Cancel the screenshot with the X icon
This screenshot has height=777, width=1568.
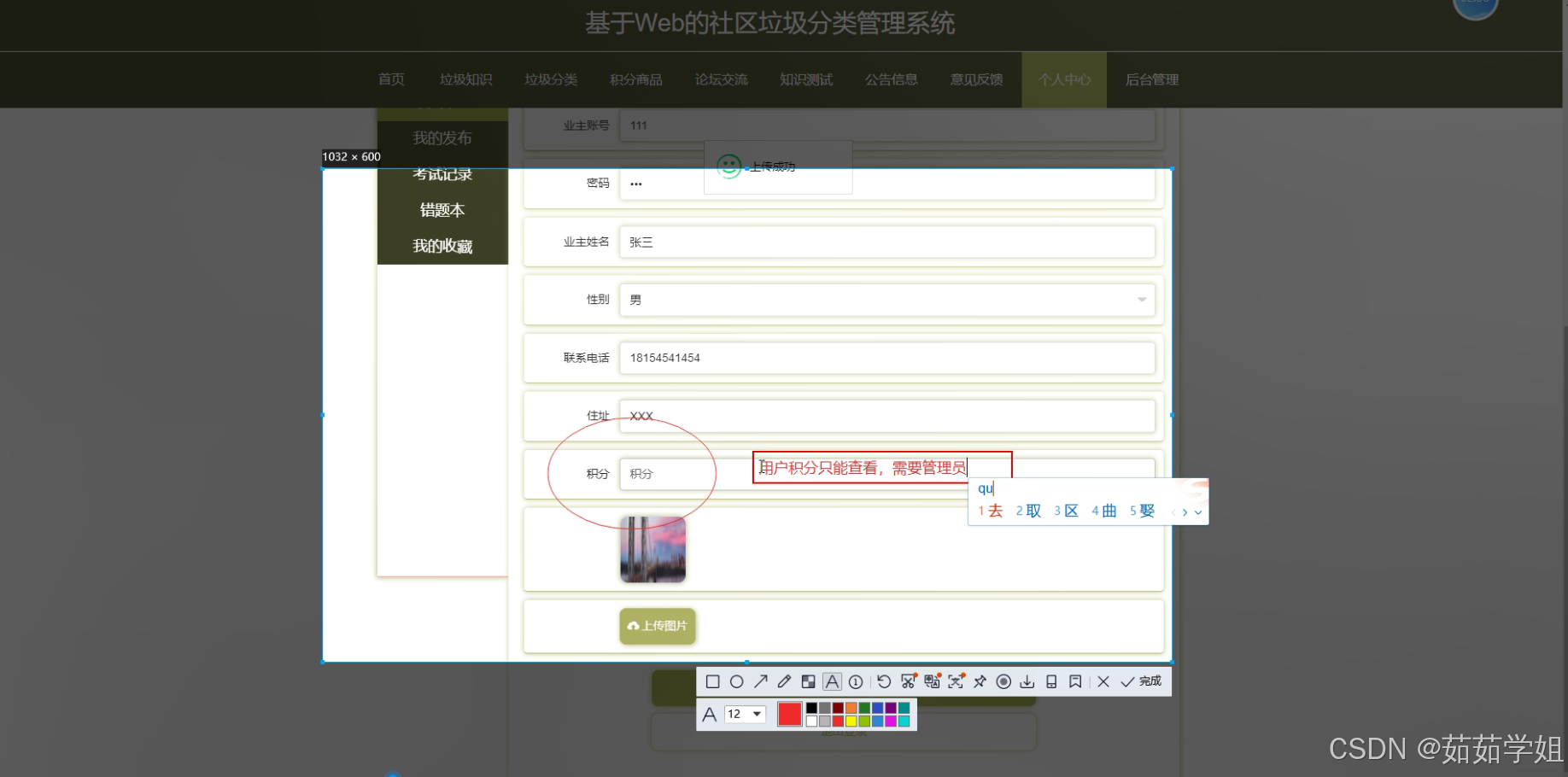click(1103, 681)
